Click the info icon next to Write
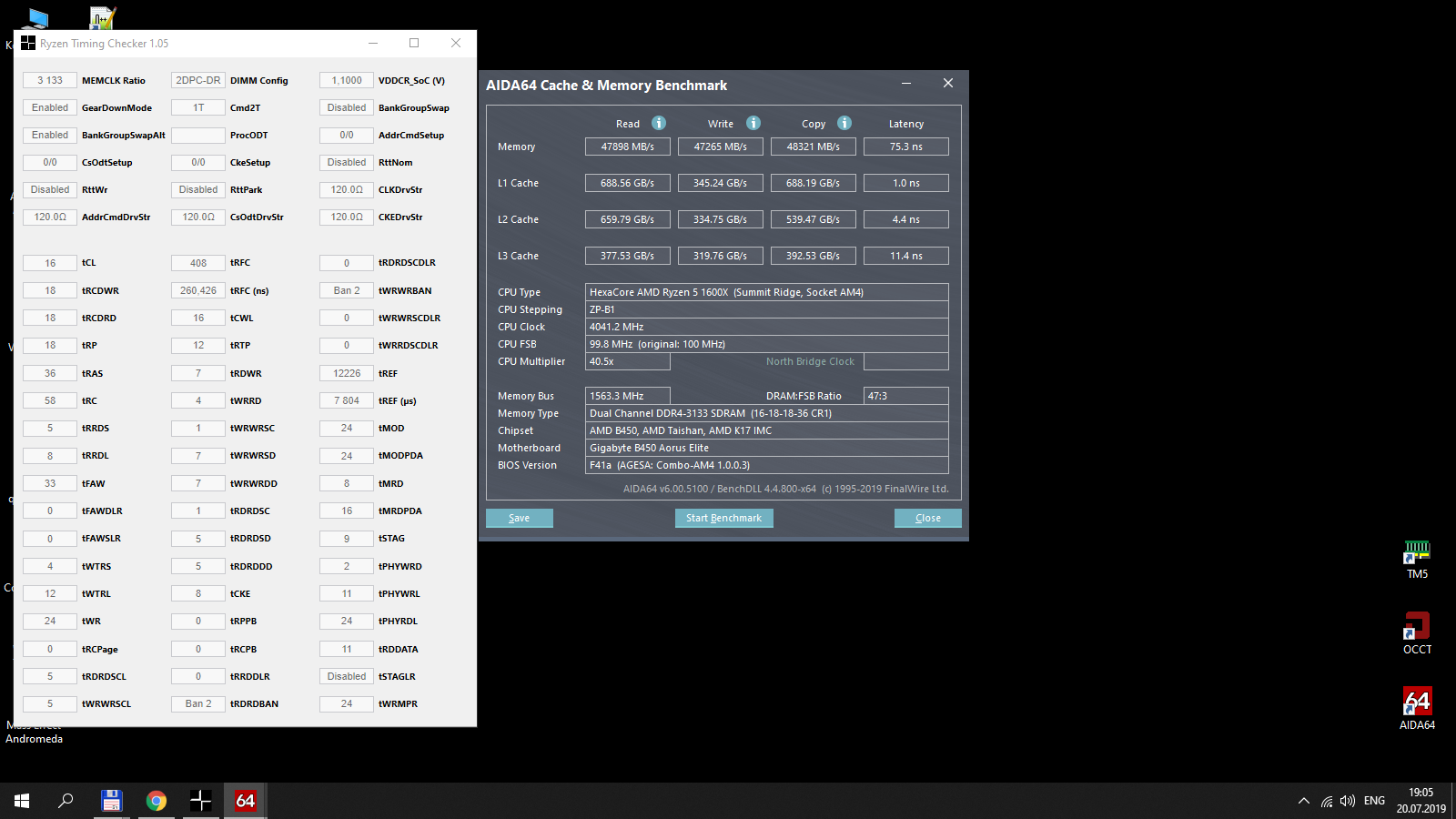This screenshot has height=819, width=1456. 753,123
